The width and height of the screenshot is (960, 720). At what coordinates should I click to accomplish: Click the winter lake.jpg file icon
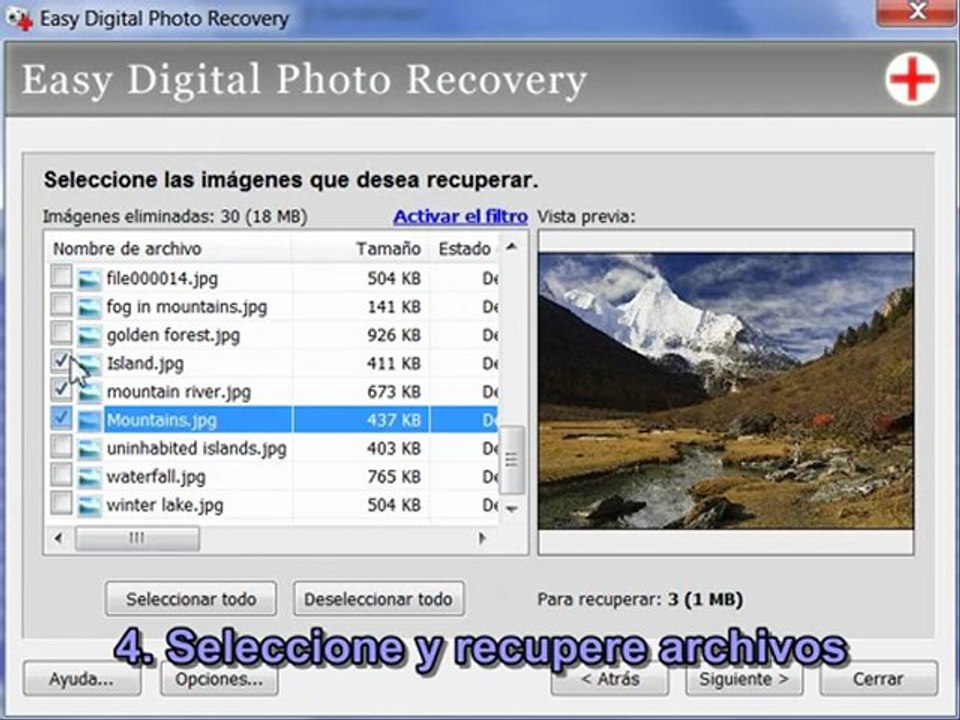pyautogui.click(x=89, y=504)
